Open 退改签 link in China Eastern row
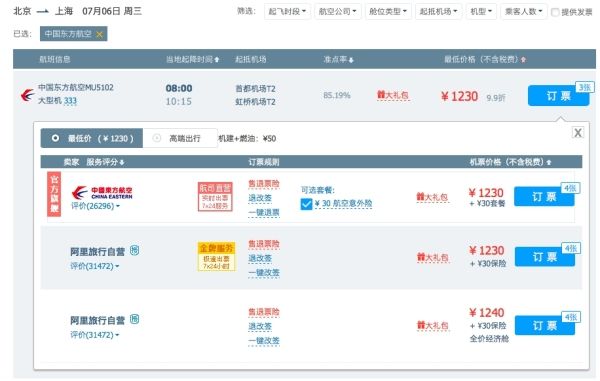 260,198
